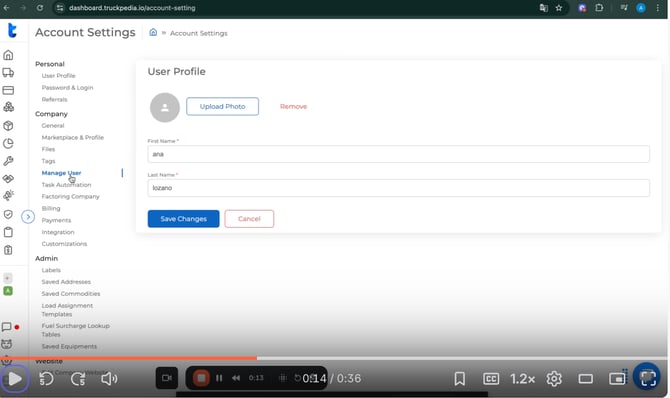Screen dimensions: 670x398
Task: Toggle picture-in-picture mode
Action: (617, 378)
